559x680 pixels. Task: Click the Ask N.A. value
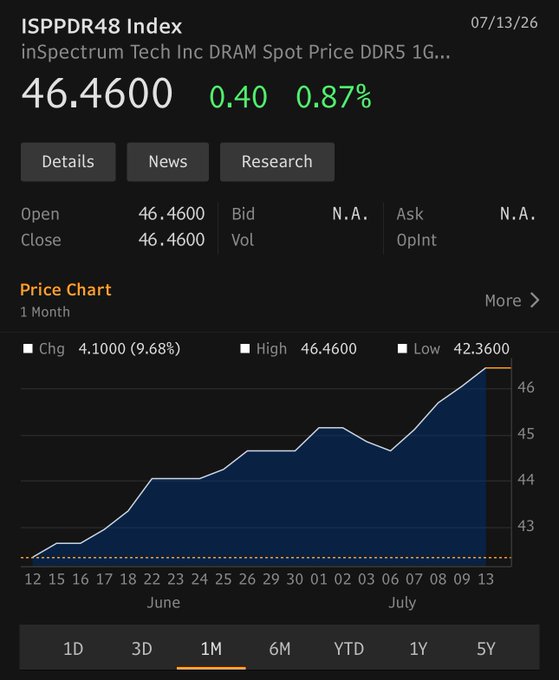[x=518, y=214]
